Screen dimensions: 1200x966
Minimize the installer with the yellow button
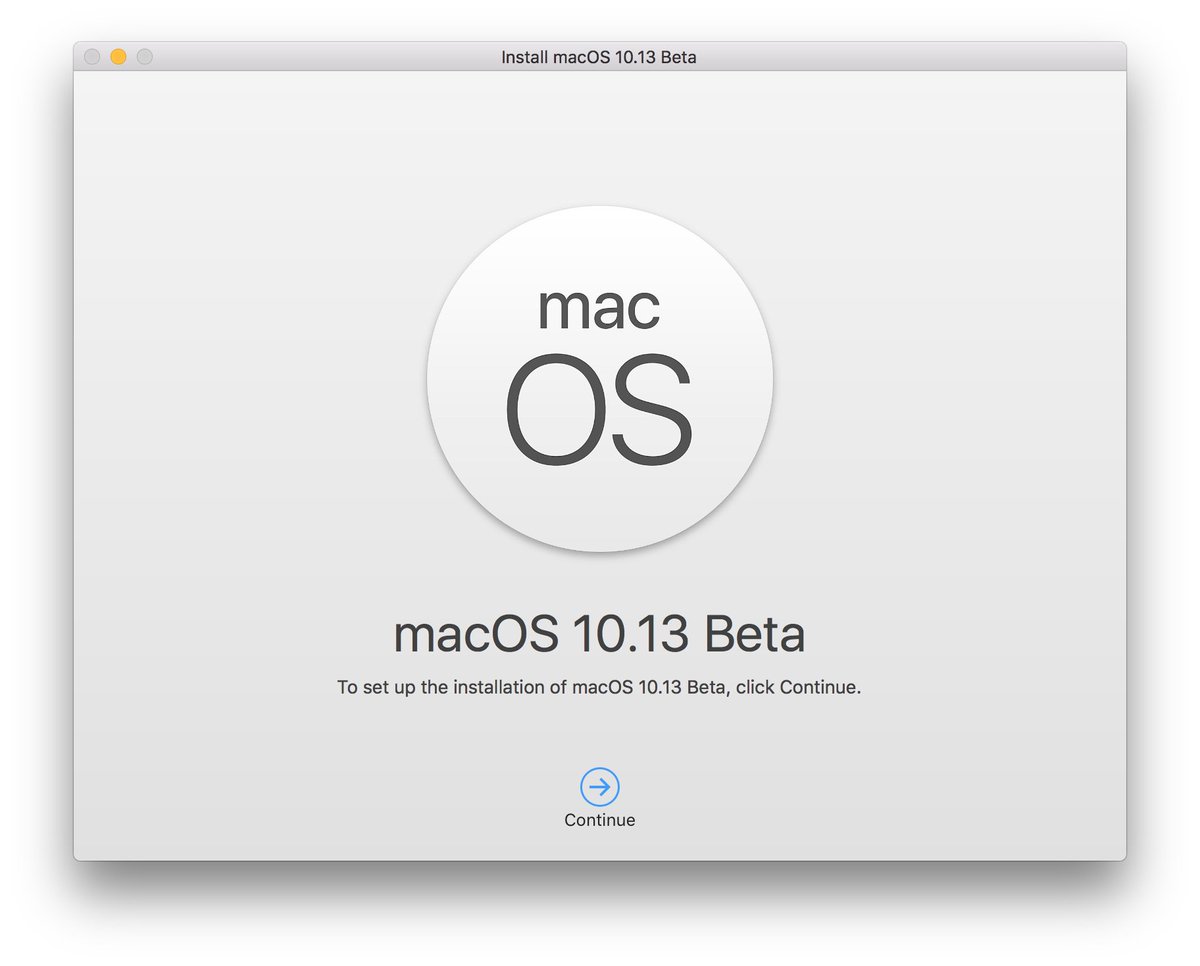(x=118, y=57)
